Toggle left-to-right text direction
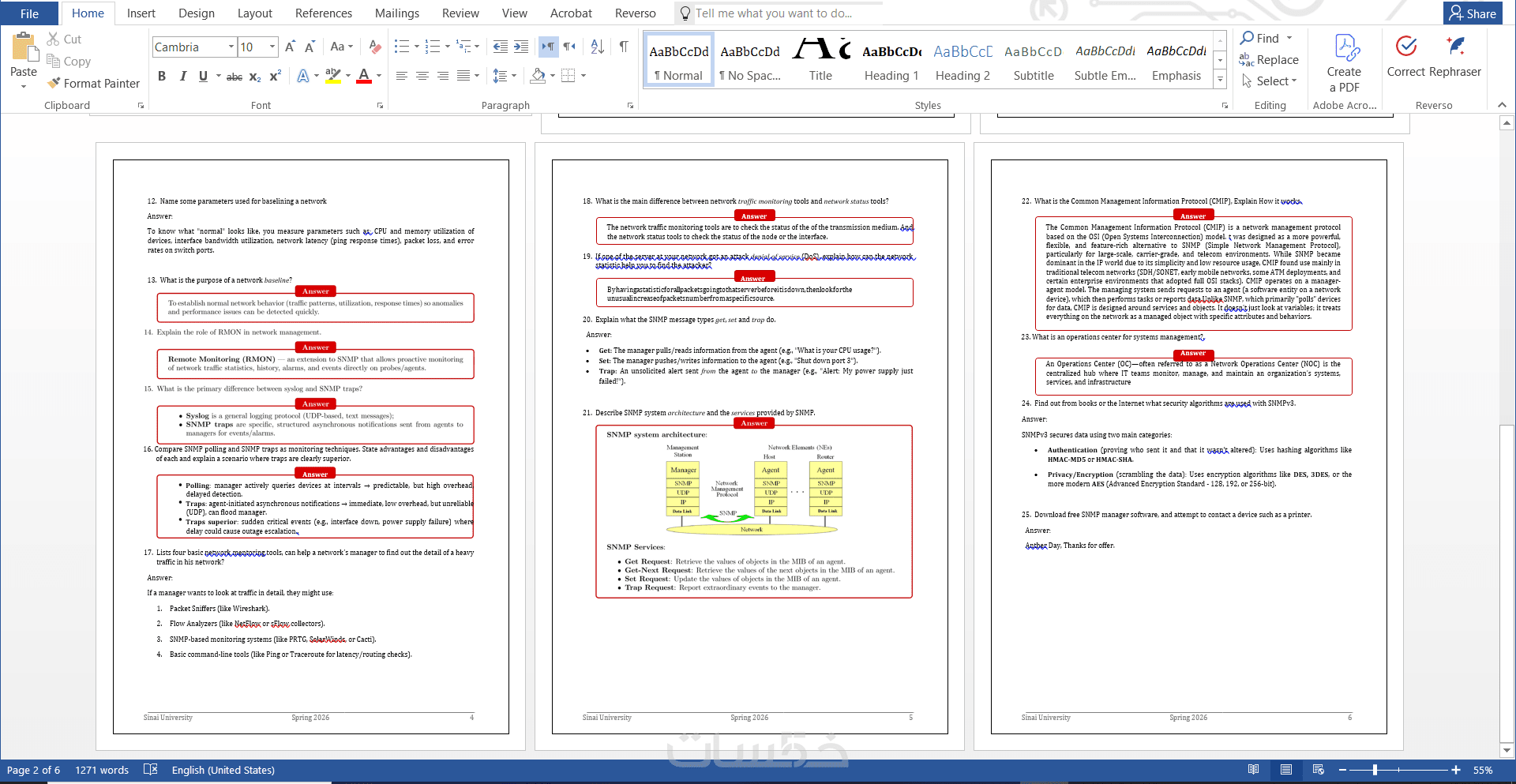 click(548, 47)
